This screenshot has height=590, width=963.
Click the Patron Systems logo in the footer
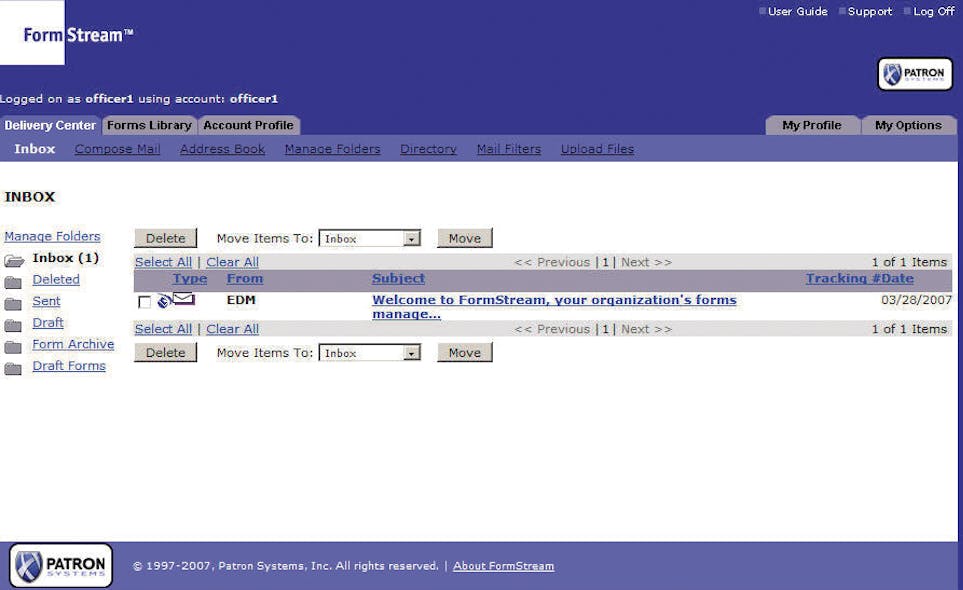[x=61, y=565]
